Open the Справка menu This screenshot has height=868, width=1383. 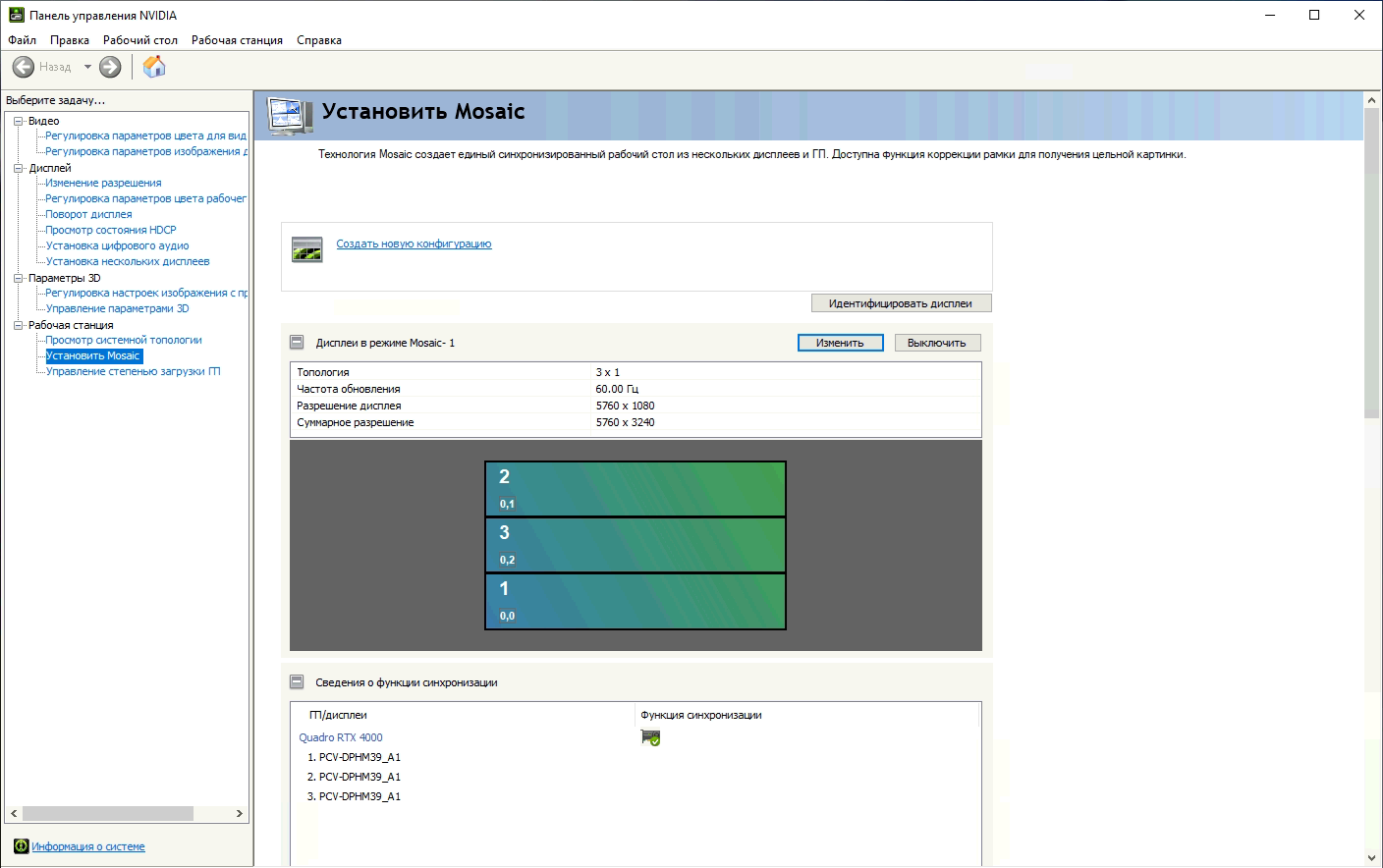pos(319,40)
